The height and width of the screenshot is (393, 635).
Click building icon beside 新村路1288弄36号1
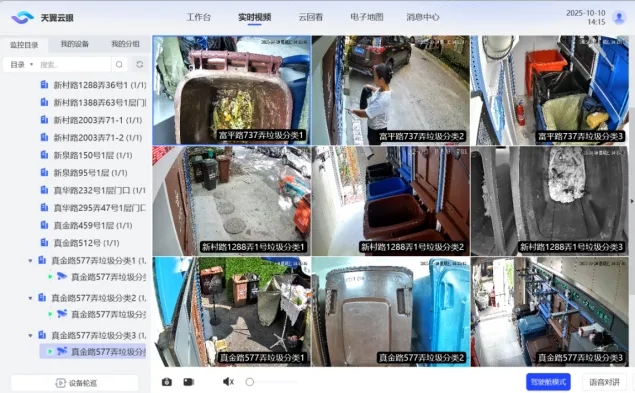point(44,85)
